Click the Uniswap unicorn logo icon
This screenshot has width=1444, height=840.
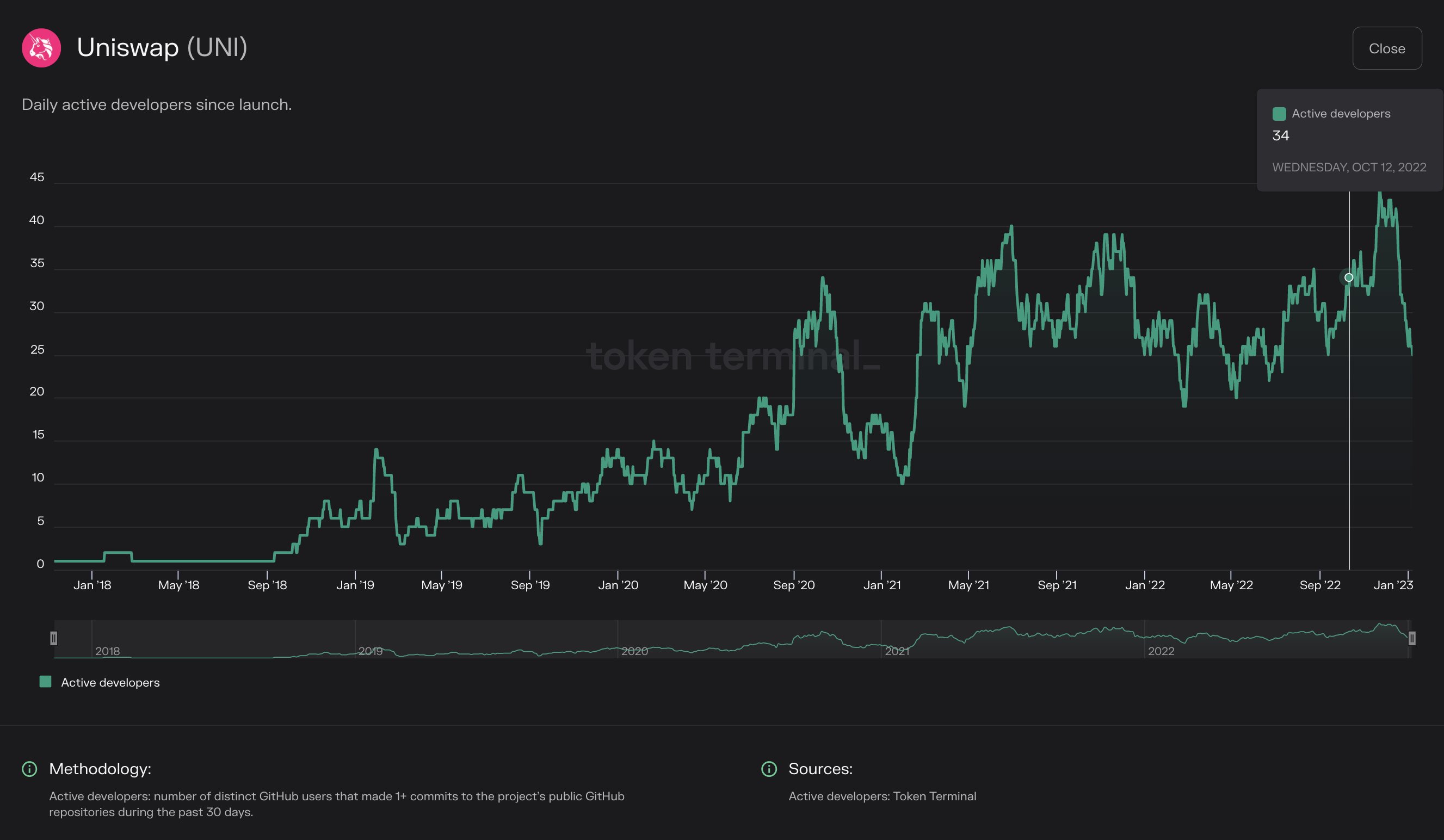tap(41, 48)
